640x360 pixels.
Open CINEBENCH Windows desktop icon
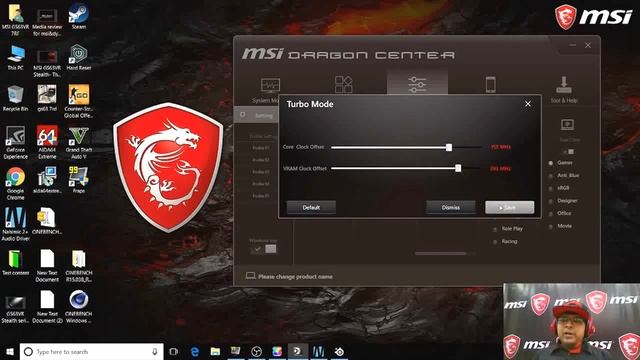coord(78,307)
